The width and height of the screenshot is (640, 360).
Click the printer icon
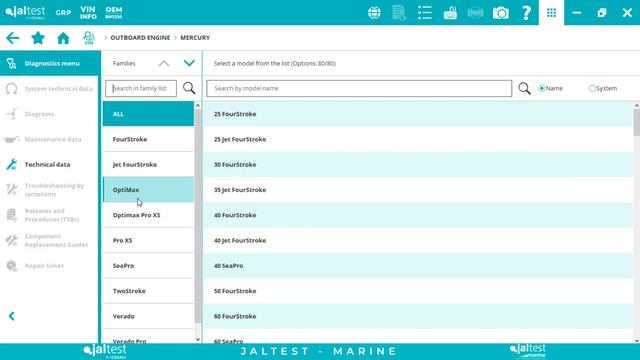[476, 13]
